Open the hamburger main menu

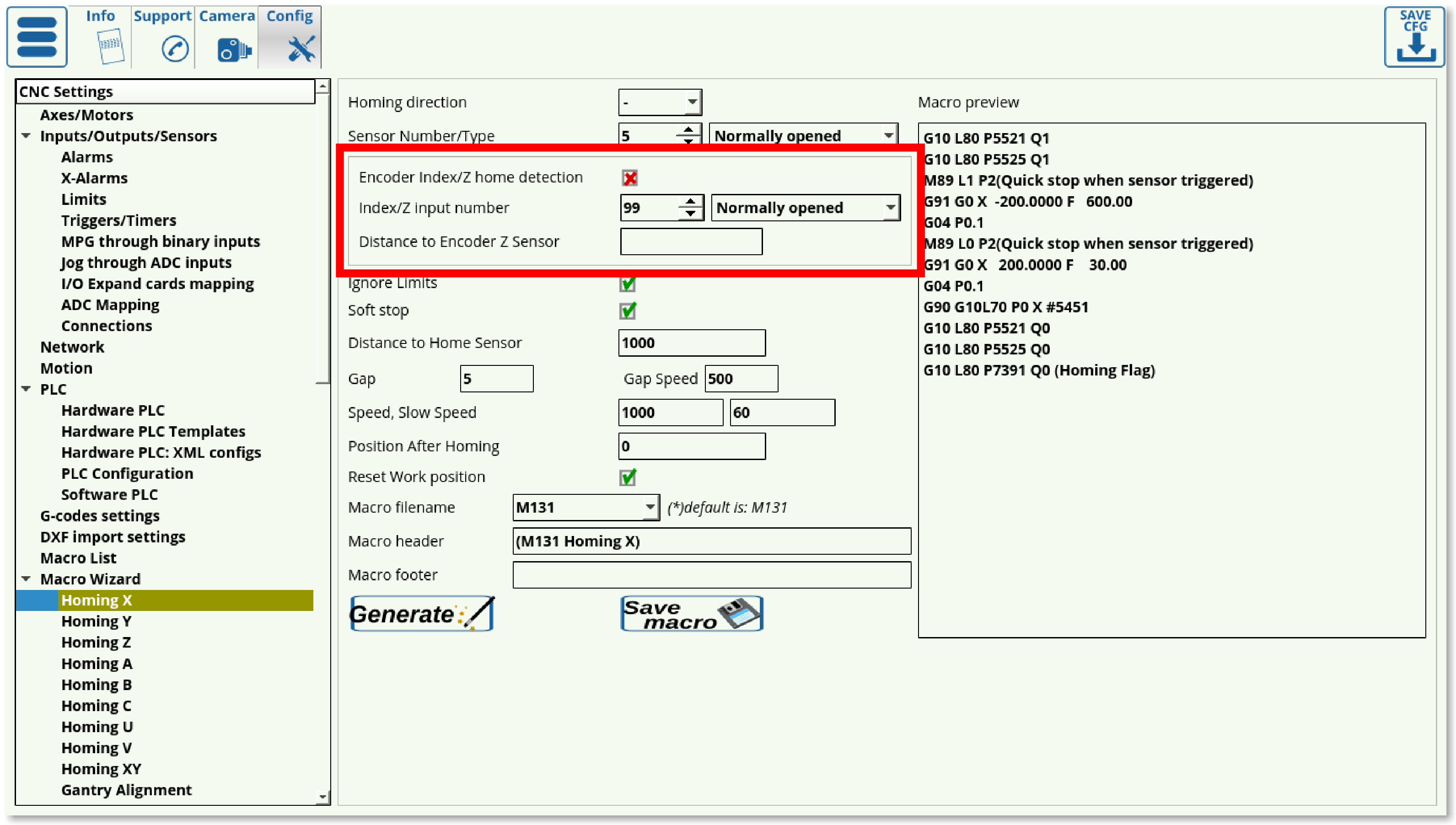[37, 37]
